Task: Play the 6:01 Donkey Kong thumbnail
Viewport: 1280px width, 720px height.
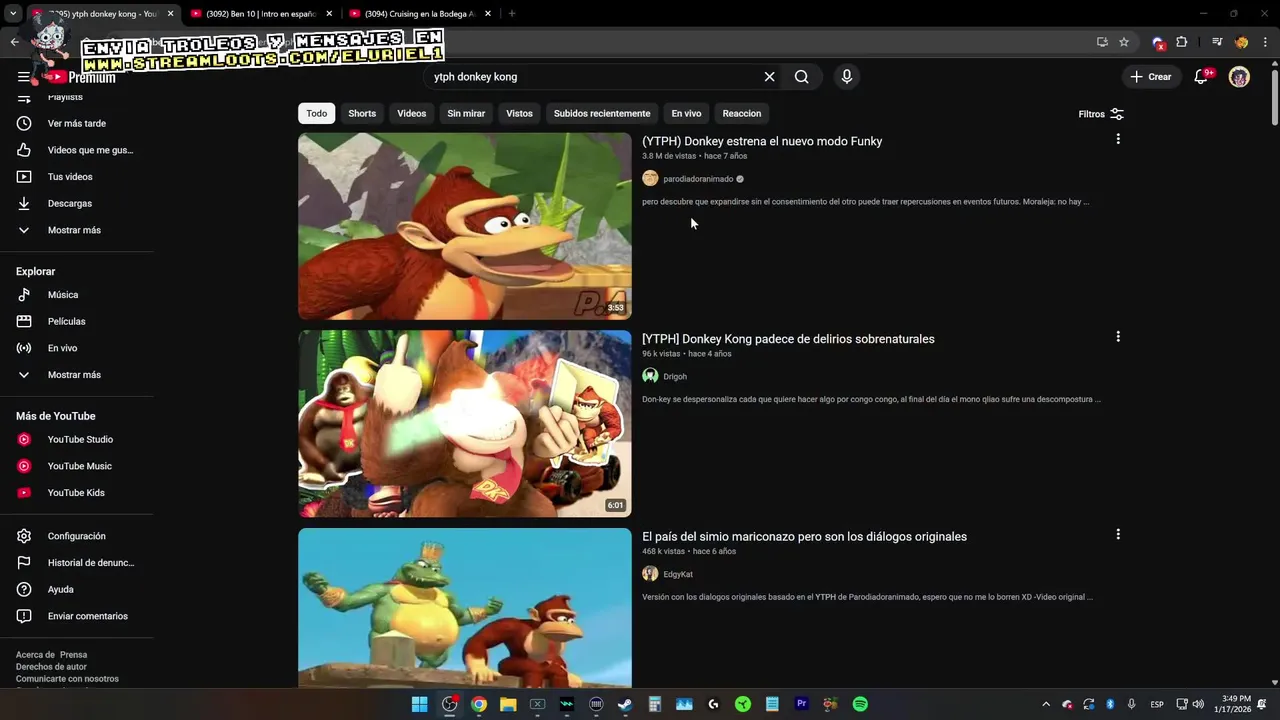Action: coord(465,424)
